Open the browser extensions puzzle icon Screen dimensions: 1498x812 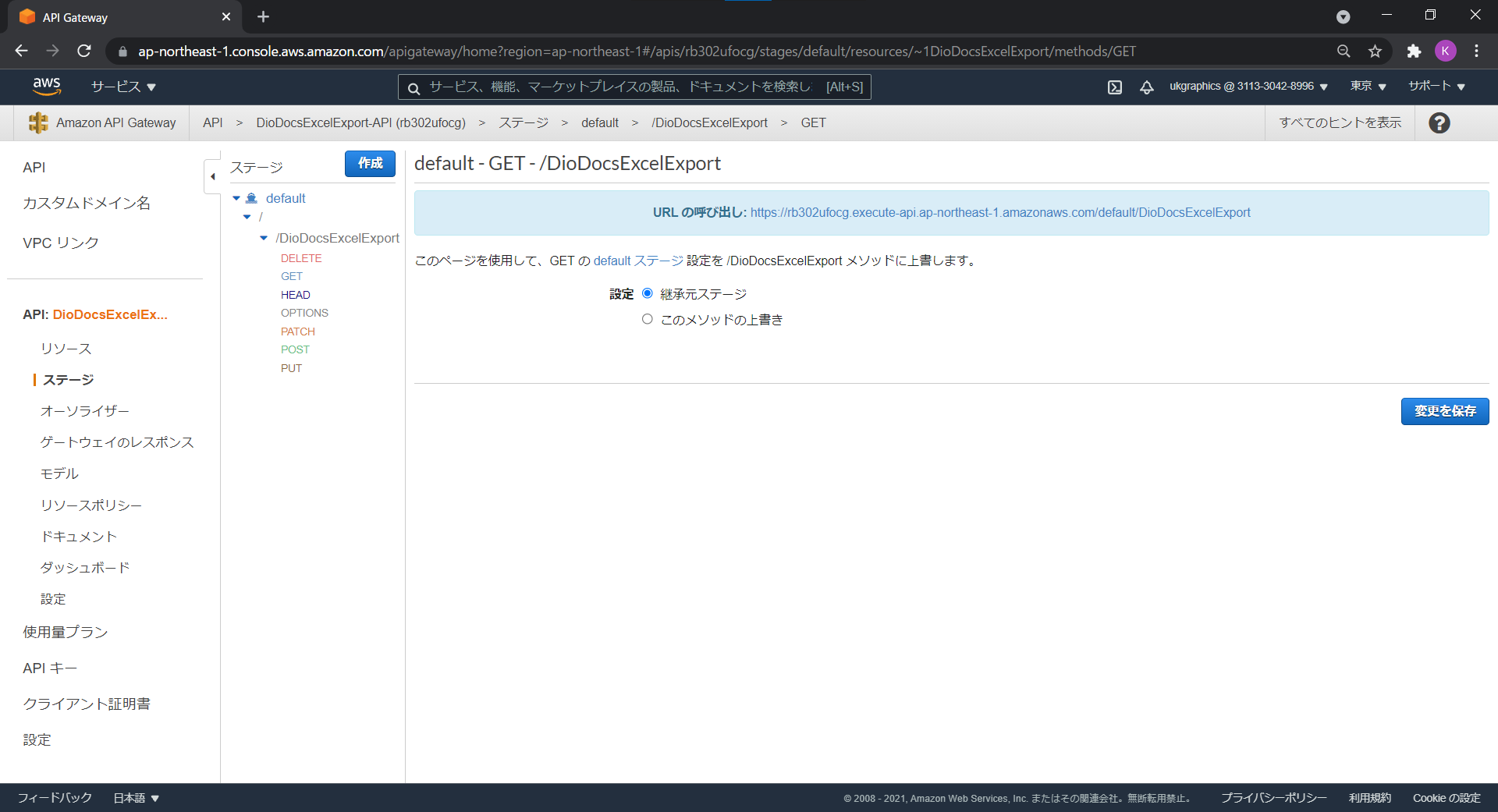1414,51
